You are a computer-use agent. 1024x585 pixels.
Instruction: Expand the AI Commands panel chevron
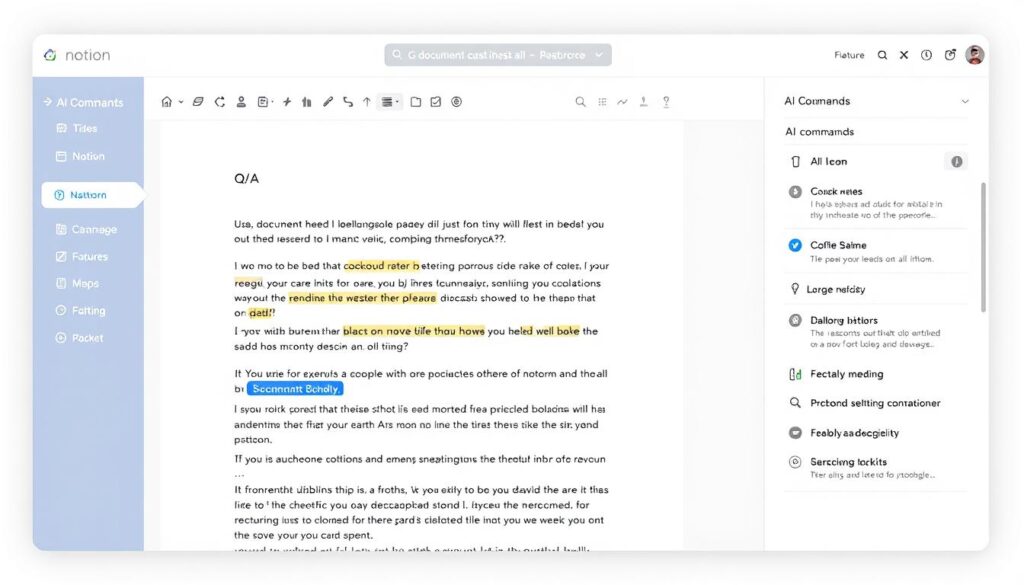965,101
